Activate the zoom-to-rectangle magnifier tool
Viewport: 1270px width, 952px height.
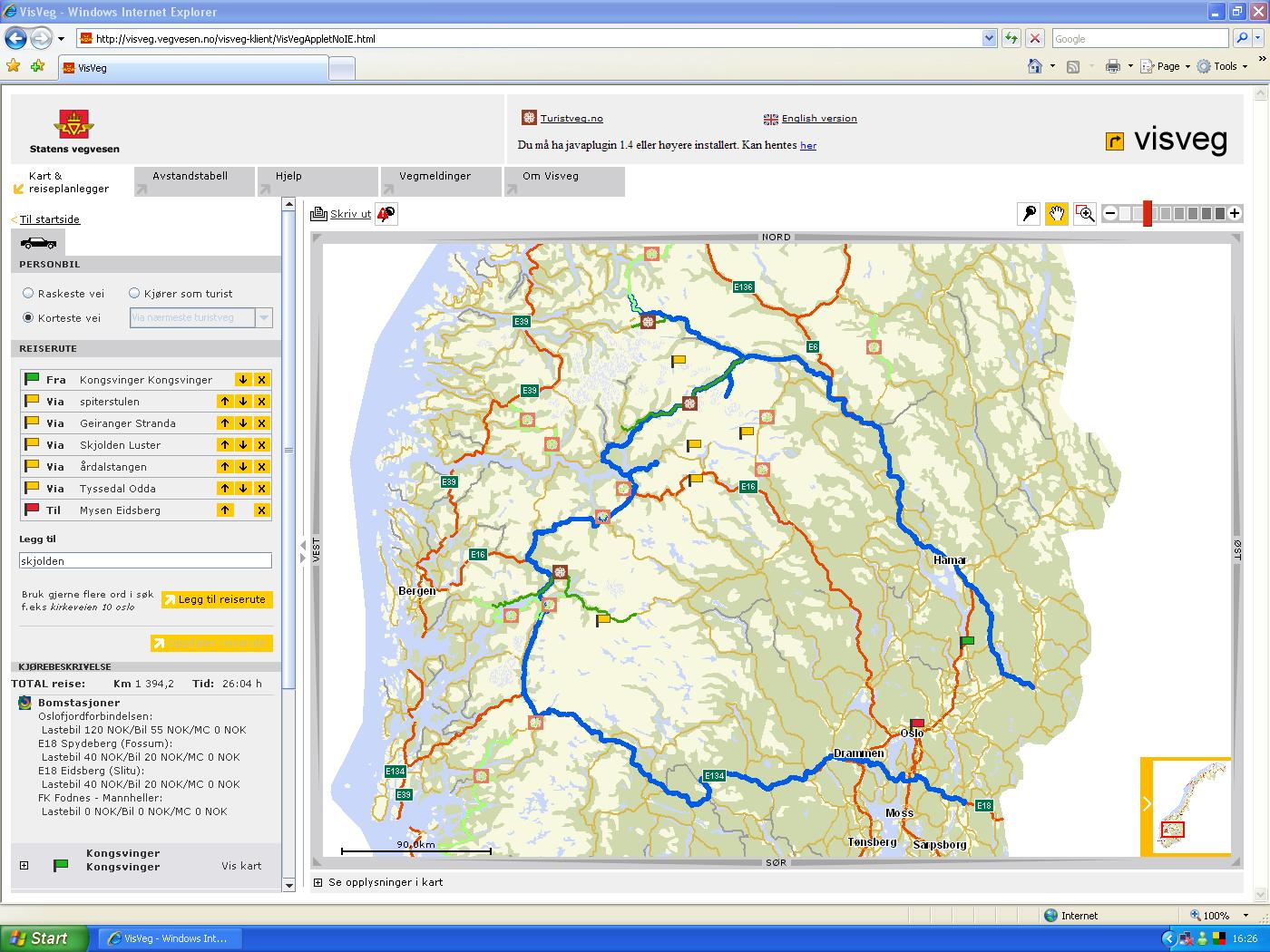coord(1085,214)
